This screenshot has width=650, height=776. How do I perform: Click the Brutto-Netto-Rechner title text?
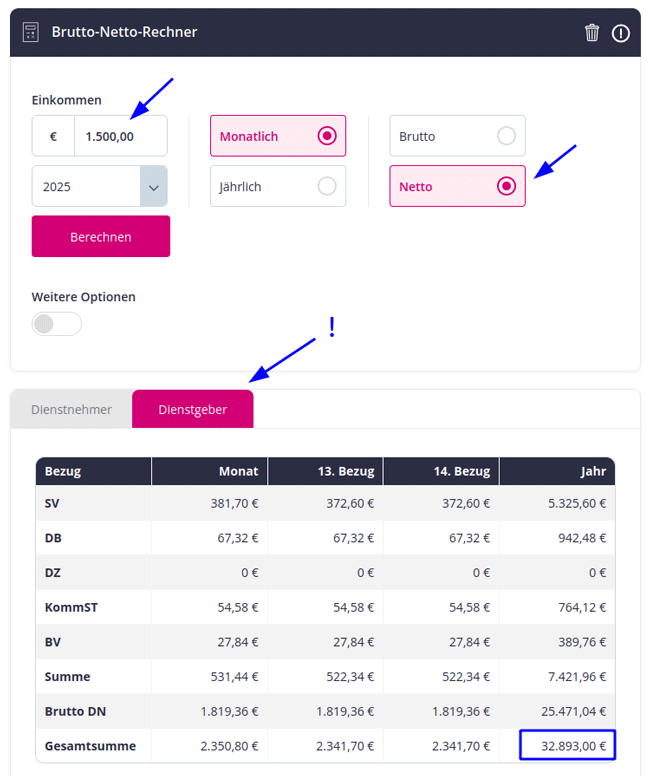pyautogui.click(x=124, y=32)
